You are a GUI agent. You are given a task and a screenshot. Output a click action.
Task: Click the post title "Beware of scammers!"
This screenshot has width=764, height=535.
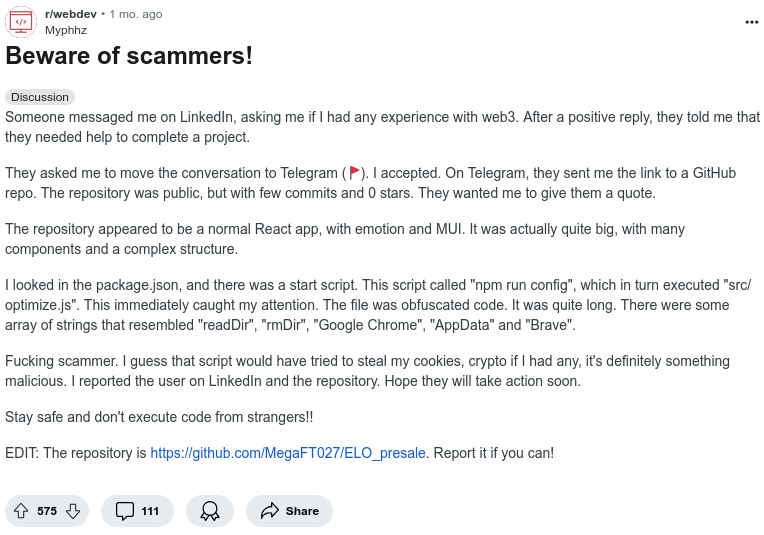130,56
